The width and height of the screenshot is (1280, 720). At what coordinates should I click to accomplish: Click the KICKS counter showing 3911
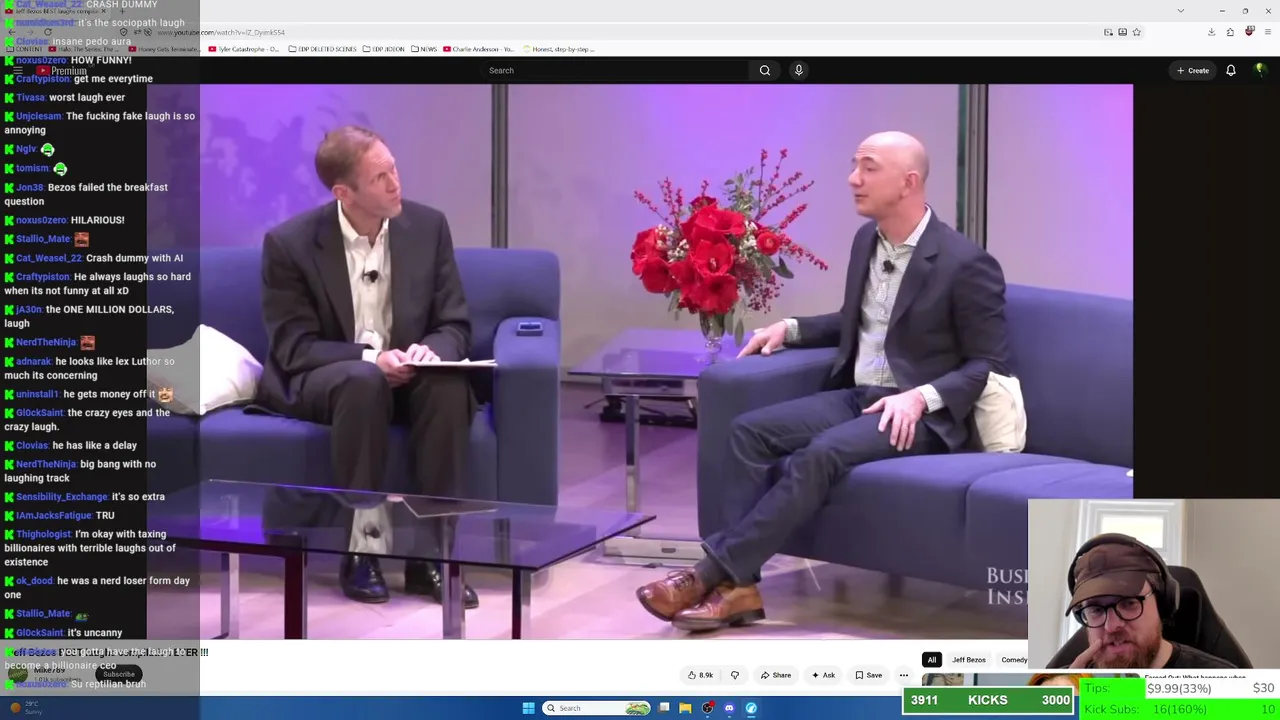988,700
